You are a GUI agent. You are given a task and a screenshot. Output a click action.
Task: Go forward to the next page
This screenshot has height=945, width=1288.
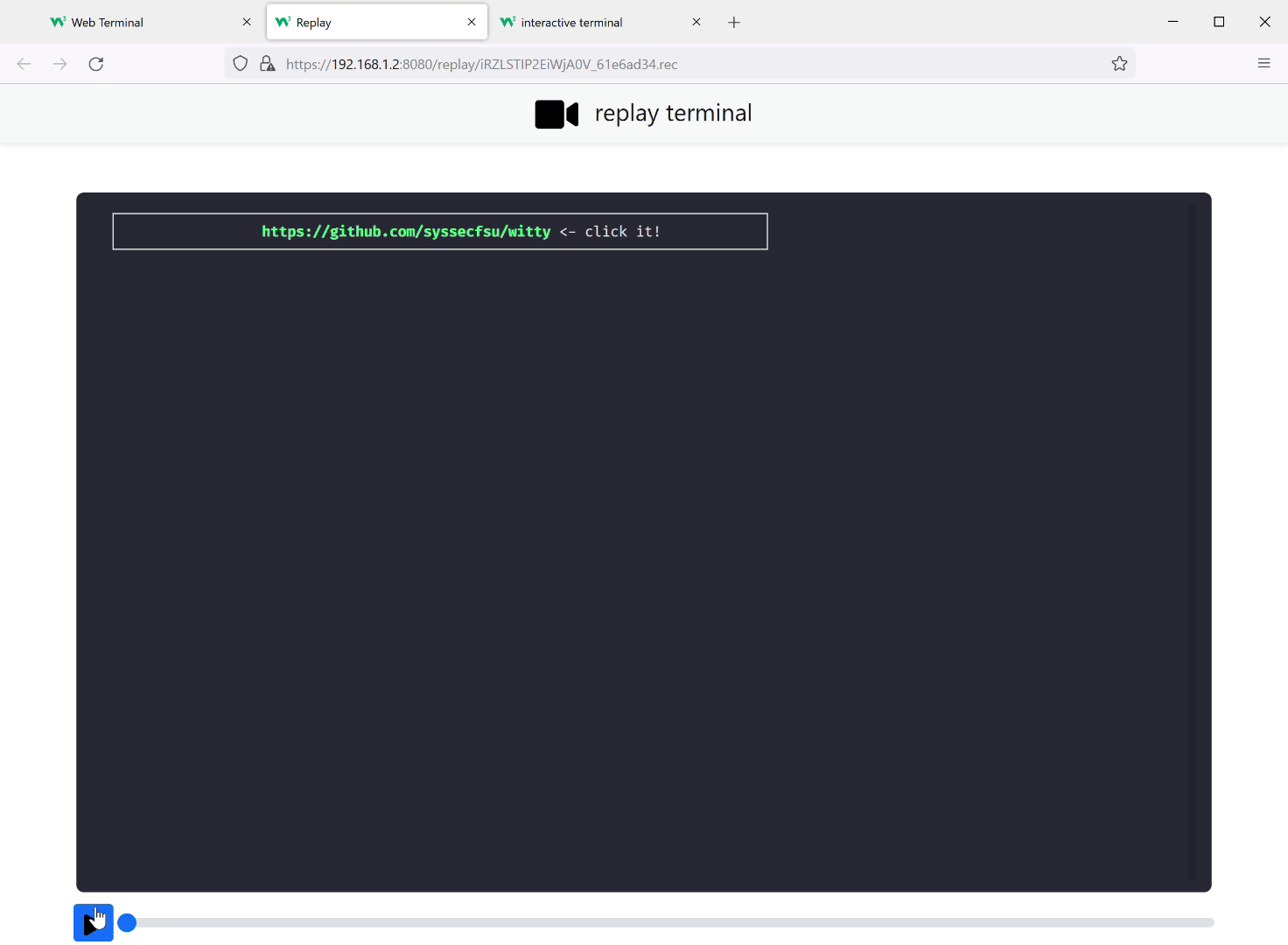[59, 64]
